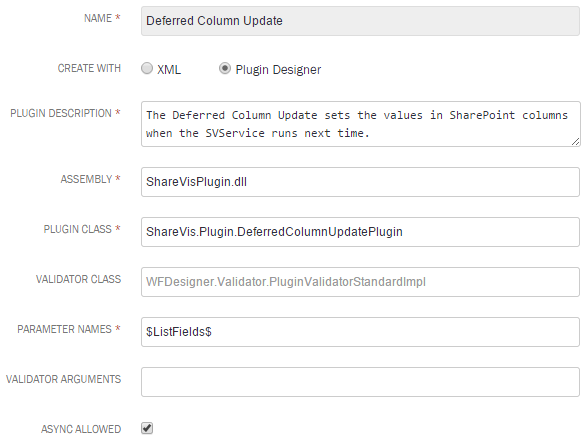Click the Validator Class placeholder field
Viewport: 586px width, 440px height.
(x=360, y=282)
